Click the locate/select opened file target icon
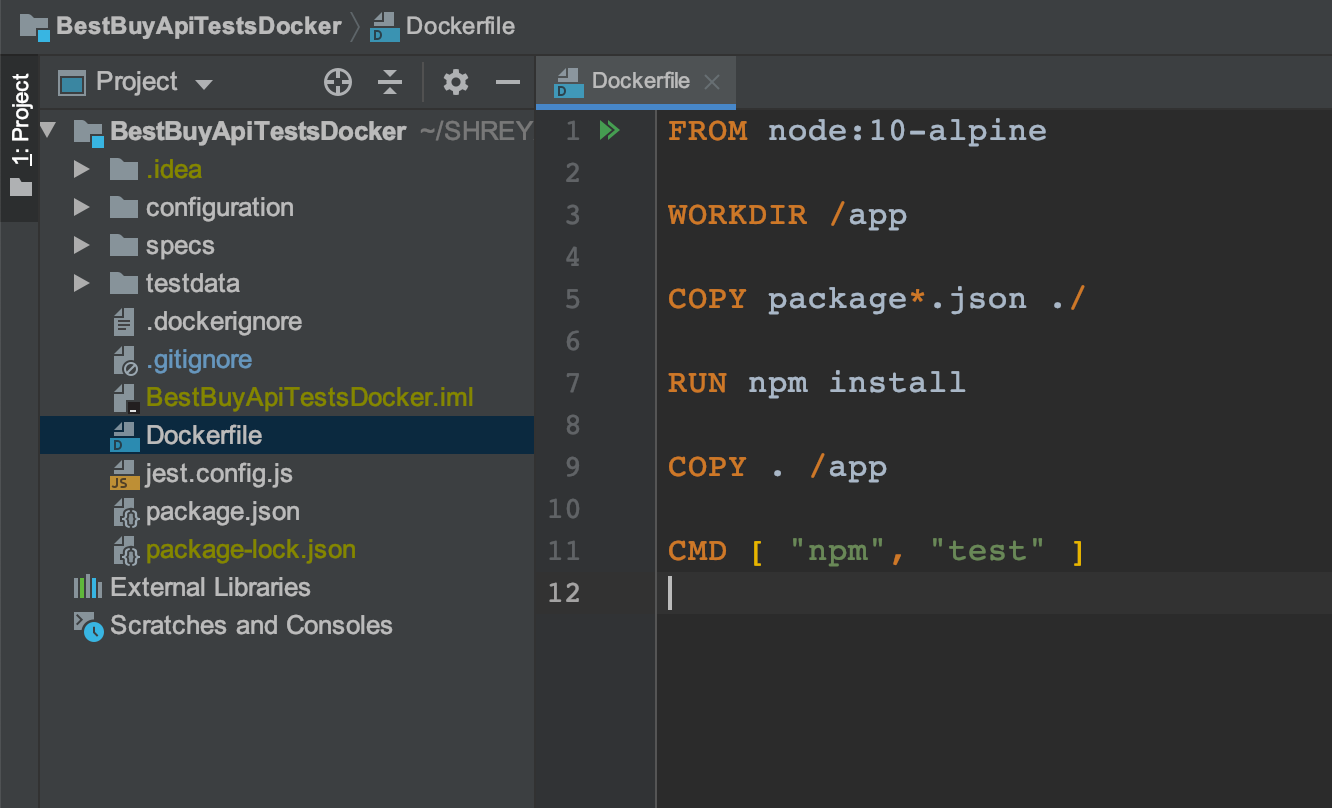The width and height of the screenshot is (1332, 808). pyautogui.click(x=338, y=82)
